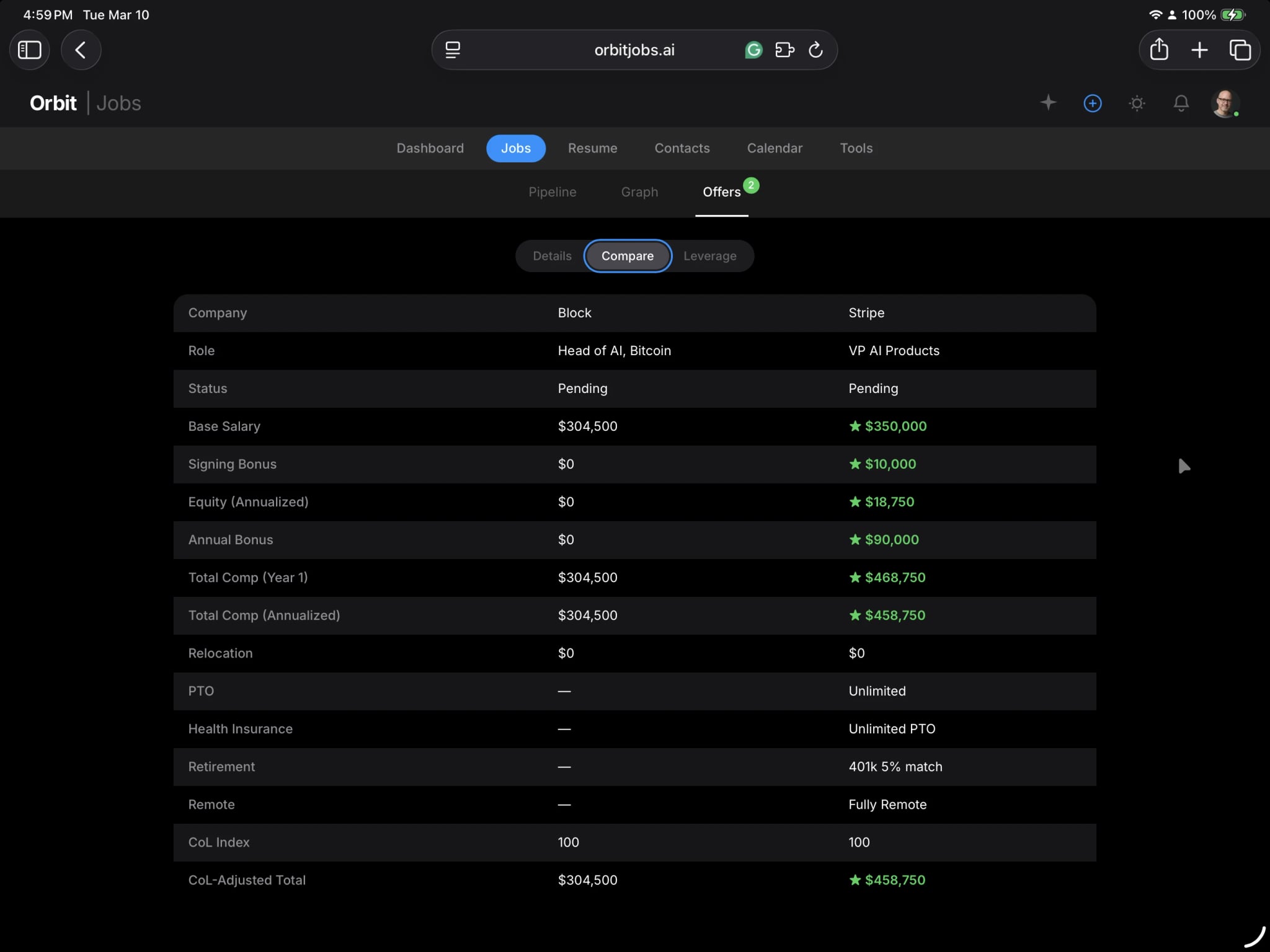
Task: Open the Grammarly extension icon
Action: click(752, 50)
